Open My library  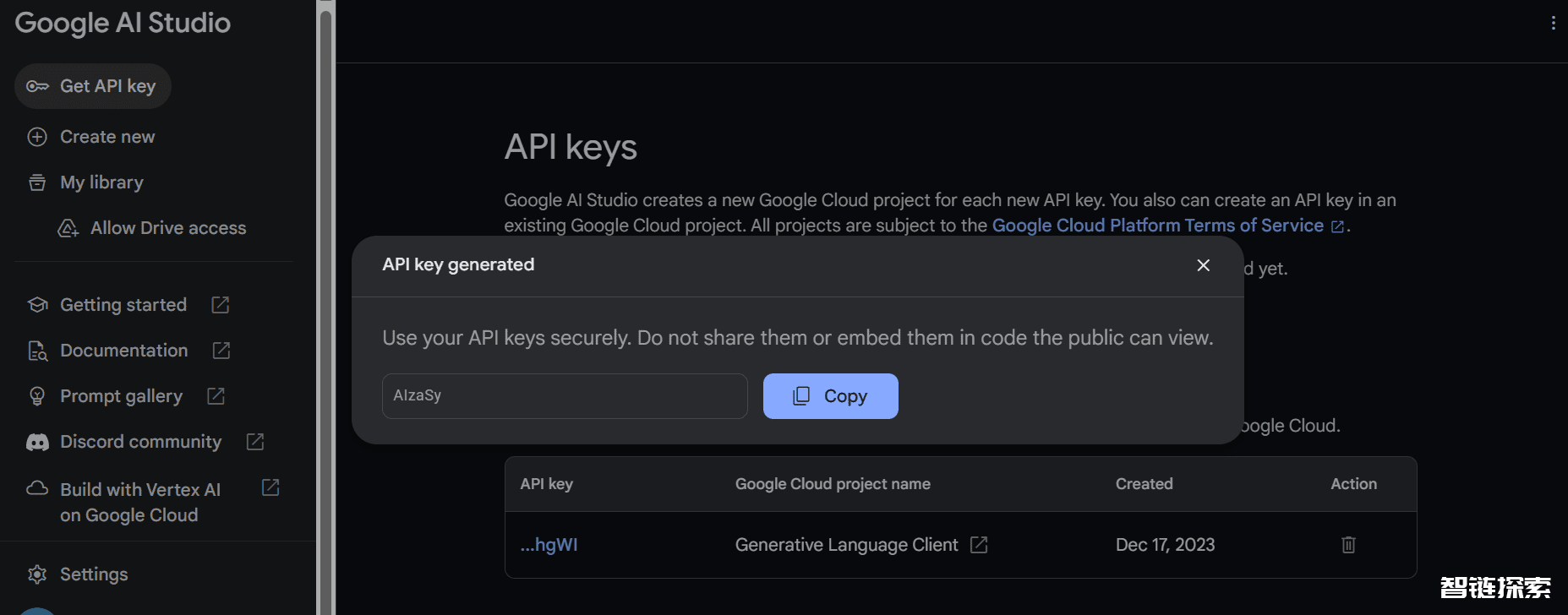click(x=101, y=182)
